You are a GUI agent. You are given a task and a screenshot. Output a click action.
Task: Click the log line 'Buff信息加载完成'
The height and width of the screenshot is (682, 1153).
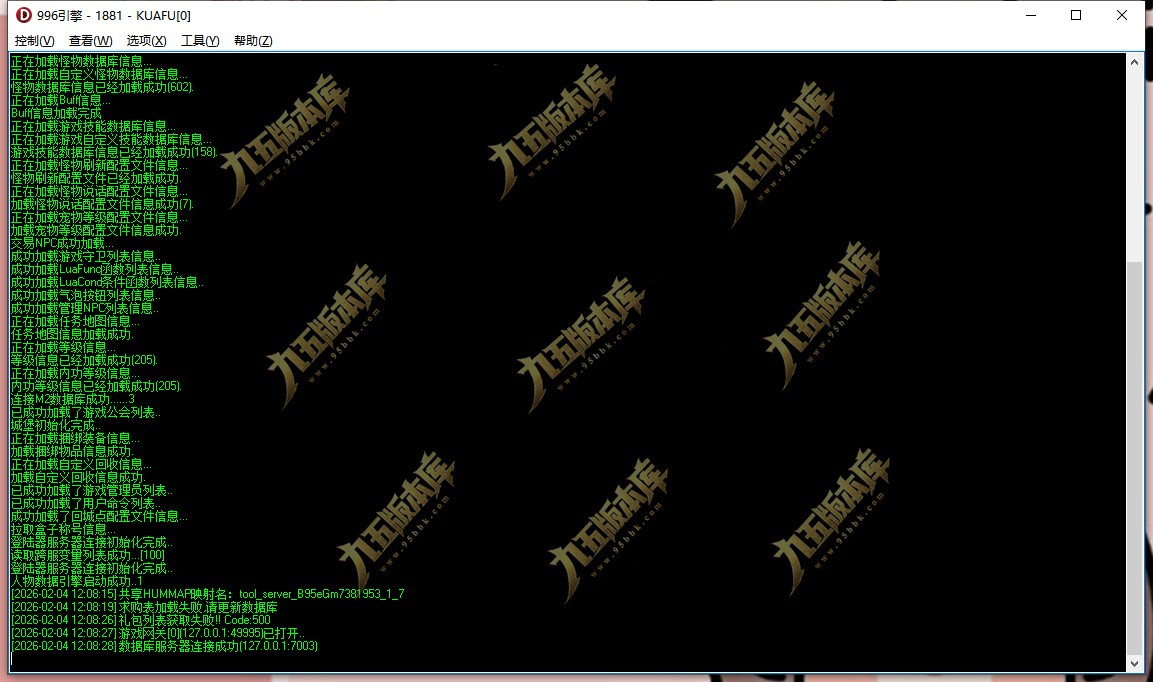pos(56,113)
